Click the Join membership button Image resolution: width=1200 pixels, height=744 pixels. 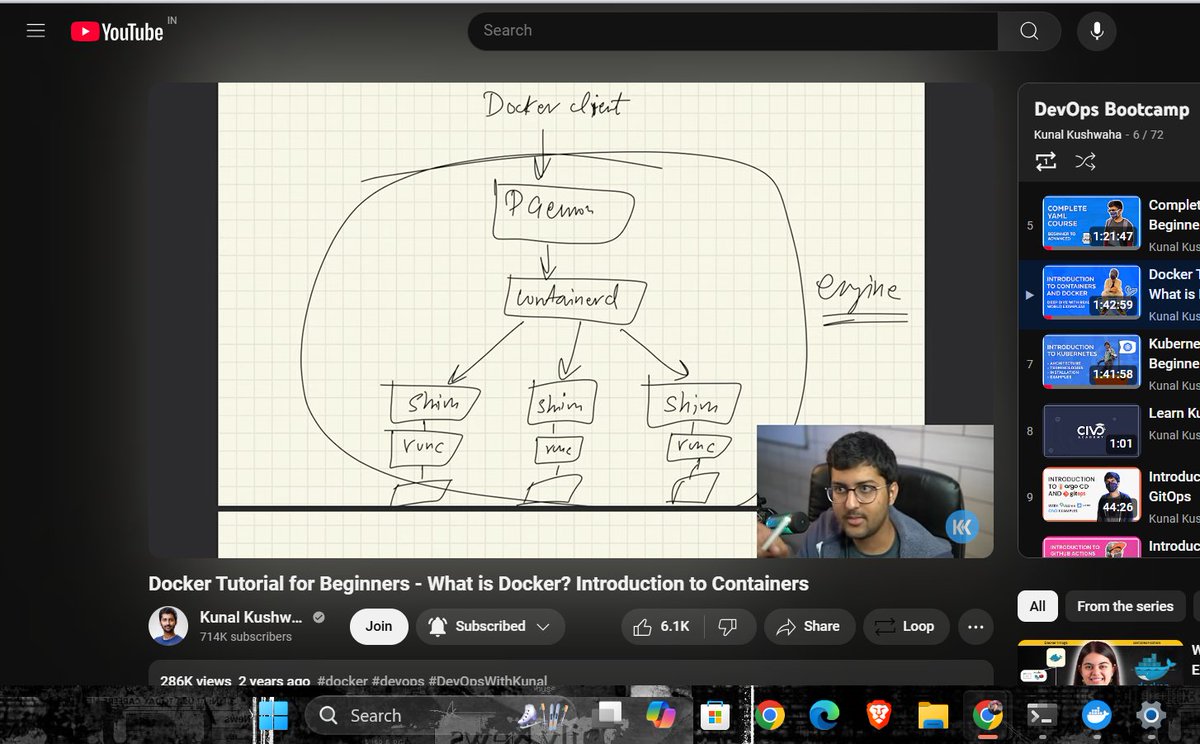pyautogui.click(x=379, y=626)
